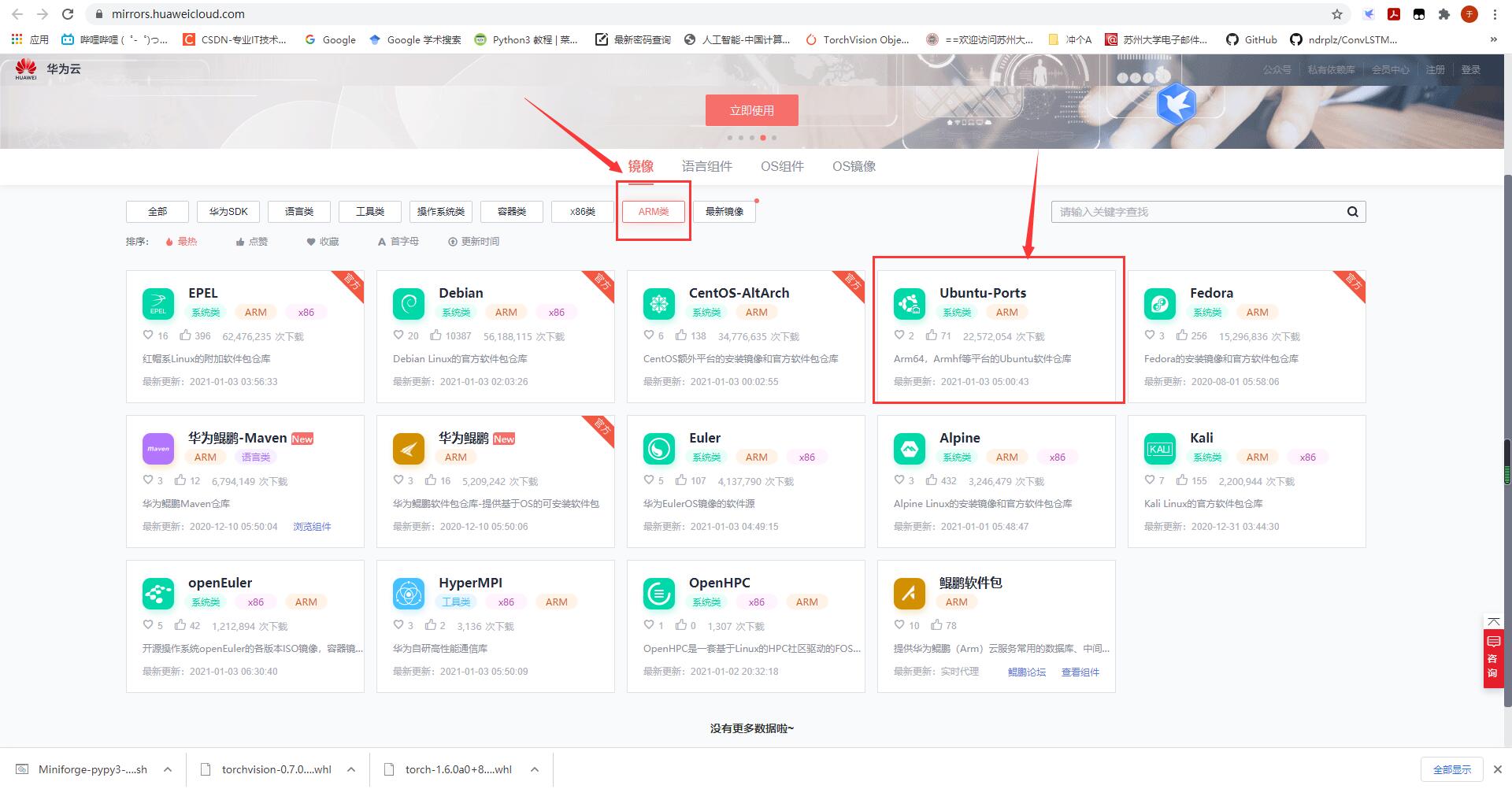Expand the Miniforge-pypy3 download options chevron
1512x789 pixels.
(x=166, y=769)
